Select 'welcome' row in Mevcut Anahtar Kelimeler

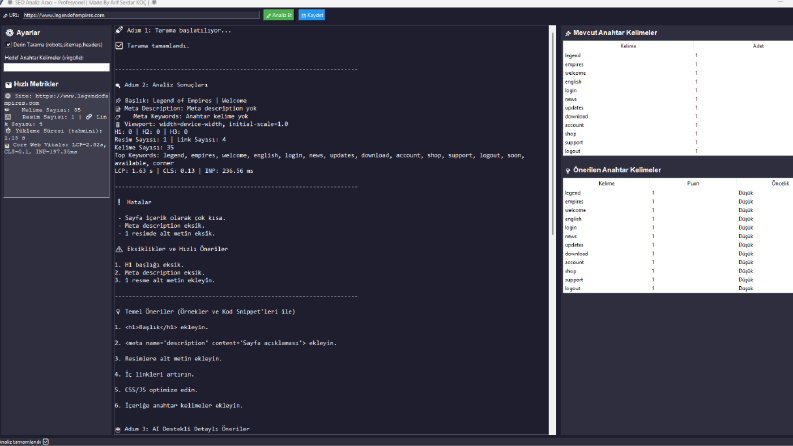coord(678,73)
